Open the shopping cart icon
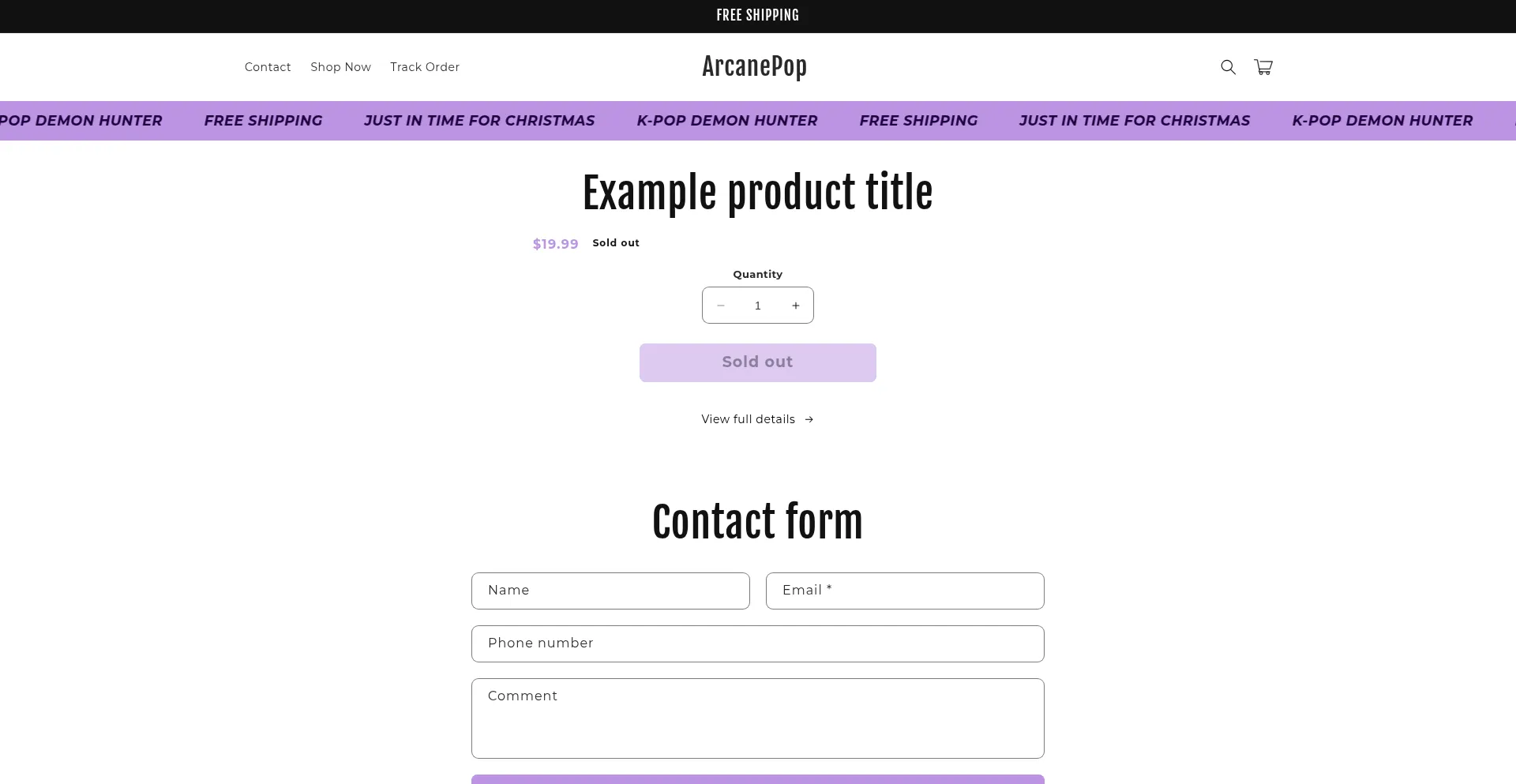 pos(1263,67)
